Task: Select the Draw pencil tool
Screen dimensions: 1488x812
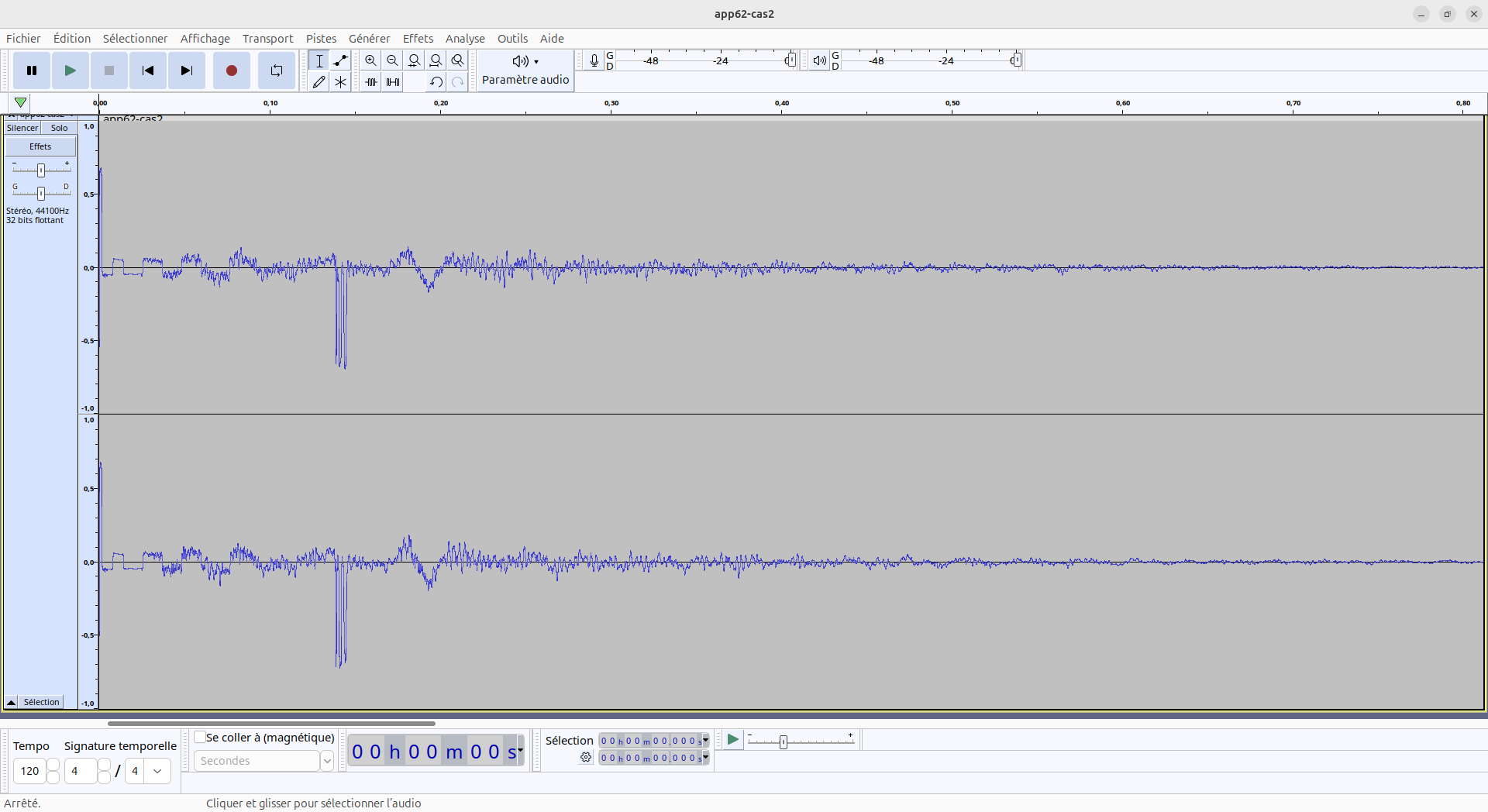Action: click(x=319, y=82)
